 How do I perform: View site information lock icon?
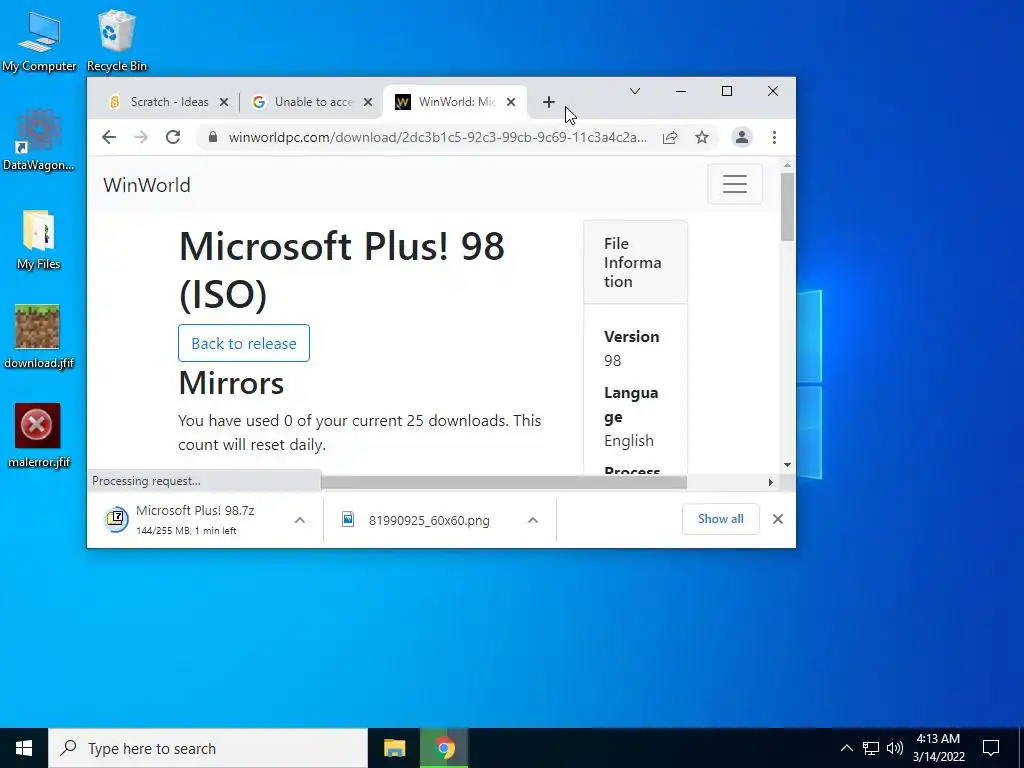click(212, 137)
